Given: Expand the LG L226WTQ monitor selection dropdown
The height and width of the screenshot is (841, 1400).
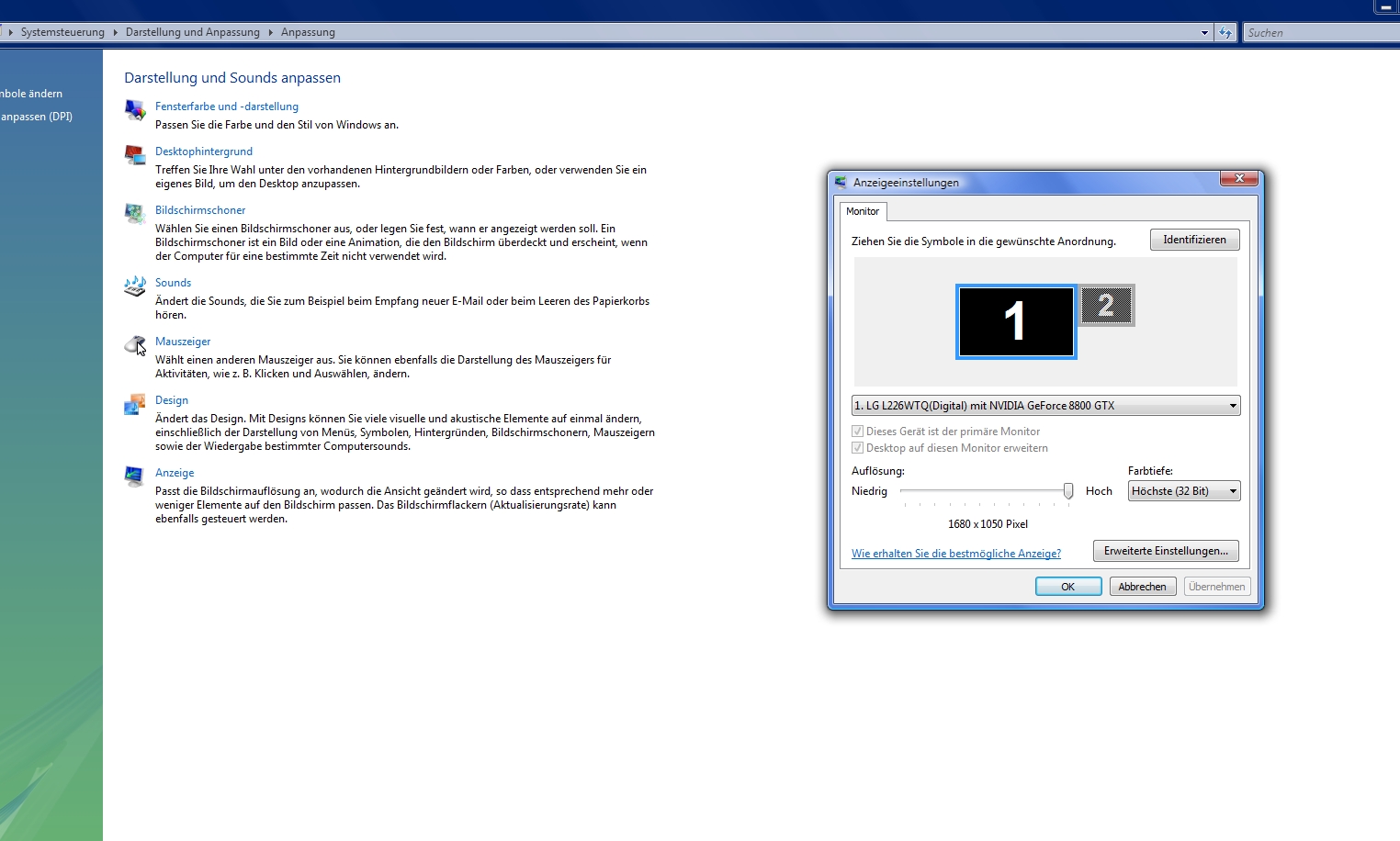Looking at the screenshot, I should pos(1232,406).
